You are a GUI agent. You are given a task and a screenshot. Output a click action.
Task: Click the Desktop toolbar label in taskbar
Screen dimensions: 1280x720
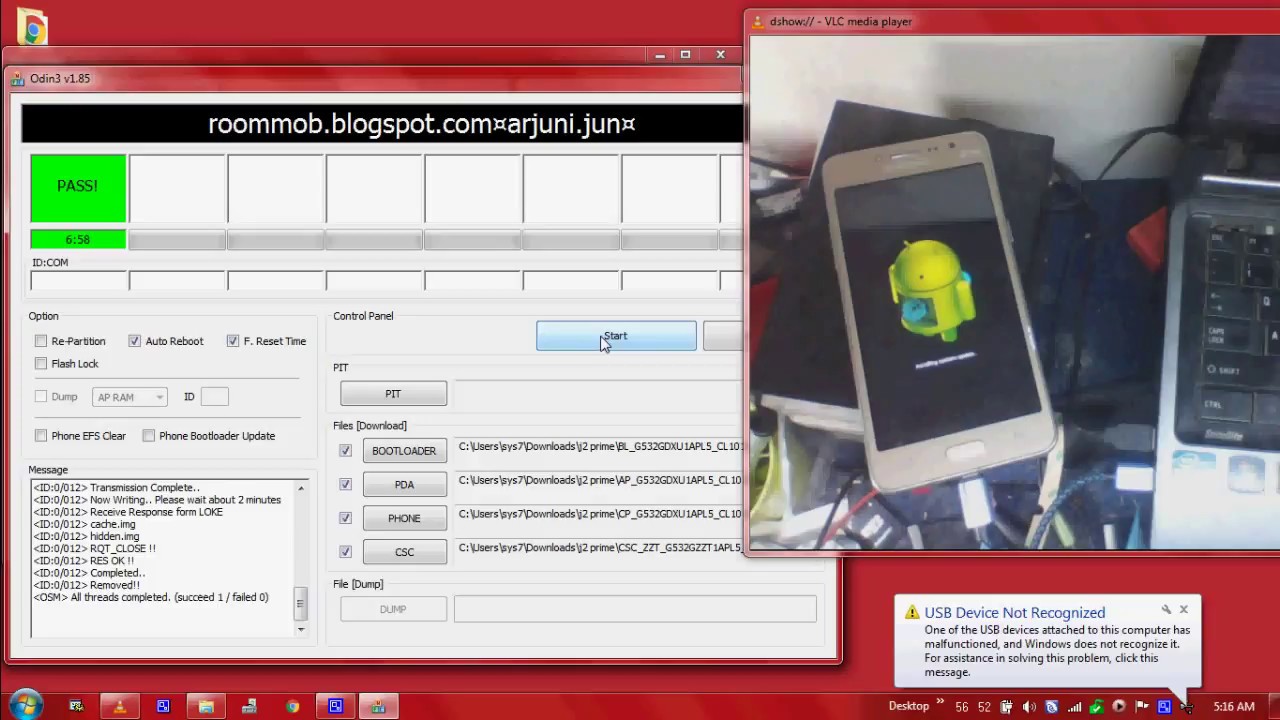tap(908, 706)
